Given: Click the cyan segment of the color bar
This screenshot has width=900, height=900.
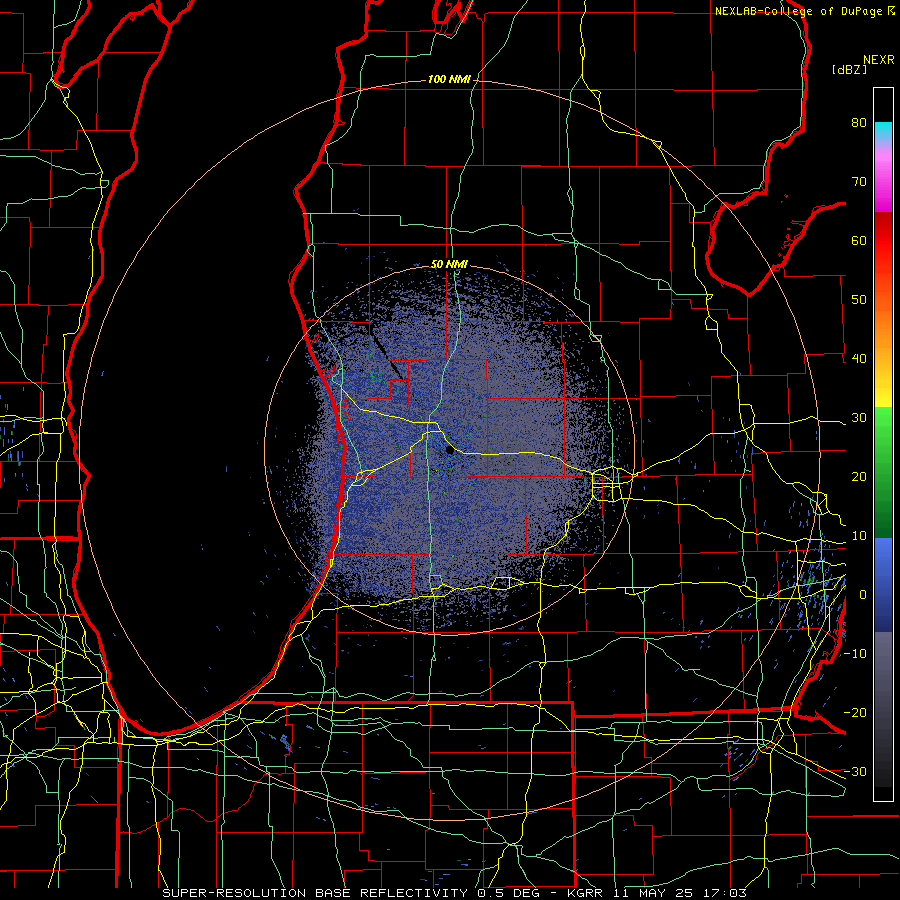Looking at the screenshot, I should click(x=883, y=131).
